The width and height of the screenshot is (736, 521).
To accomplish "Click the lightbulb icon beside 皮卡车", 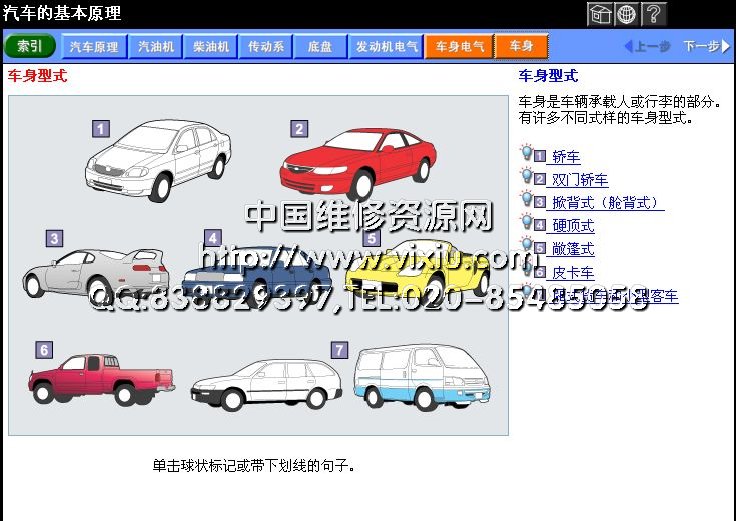I will coord(527,269).
